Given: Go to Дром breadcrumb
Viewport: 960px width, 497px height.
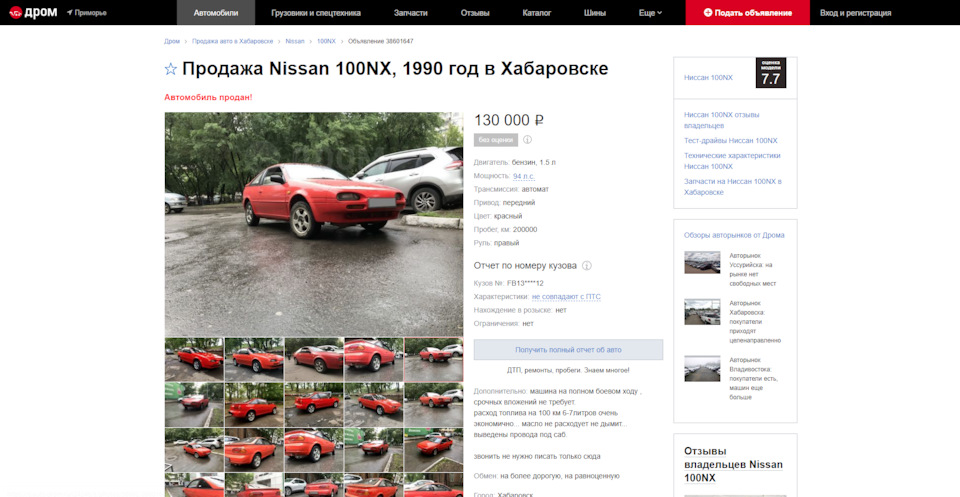Looking at the screenshot, I should tap(172, 41).
